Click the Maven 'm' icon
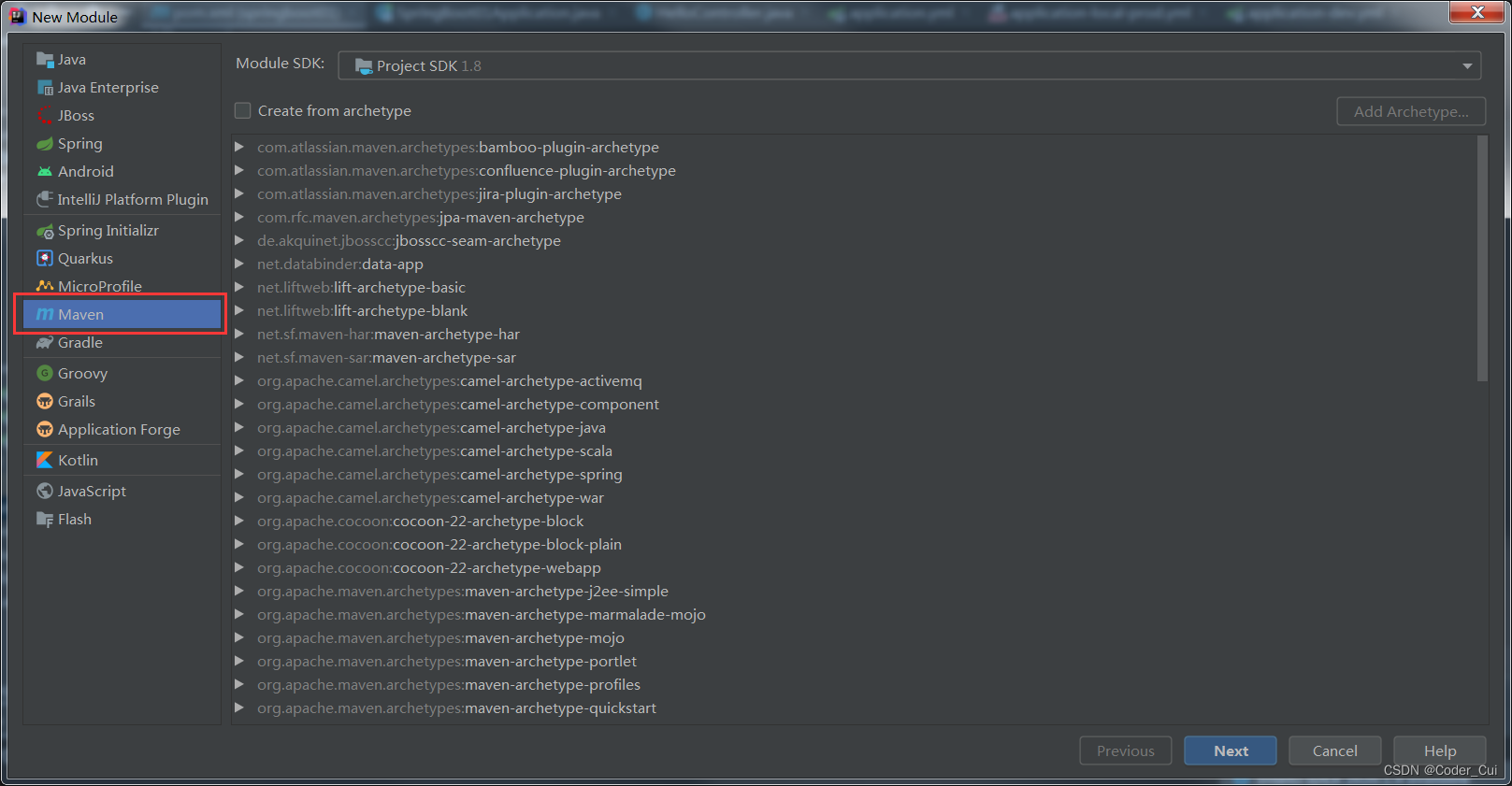The width and height of the screenshot is (1512, 786). [x=45, y=315]
